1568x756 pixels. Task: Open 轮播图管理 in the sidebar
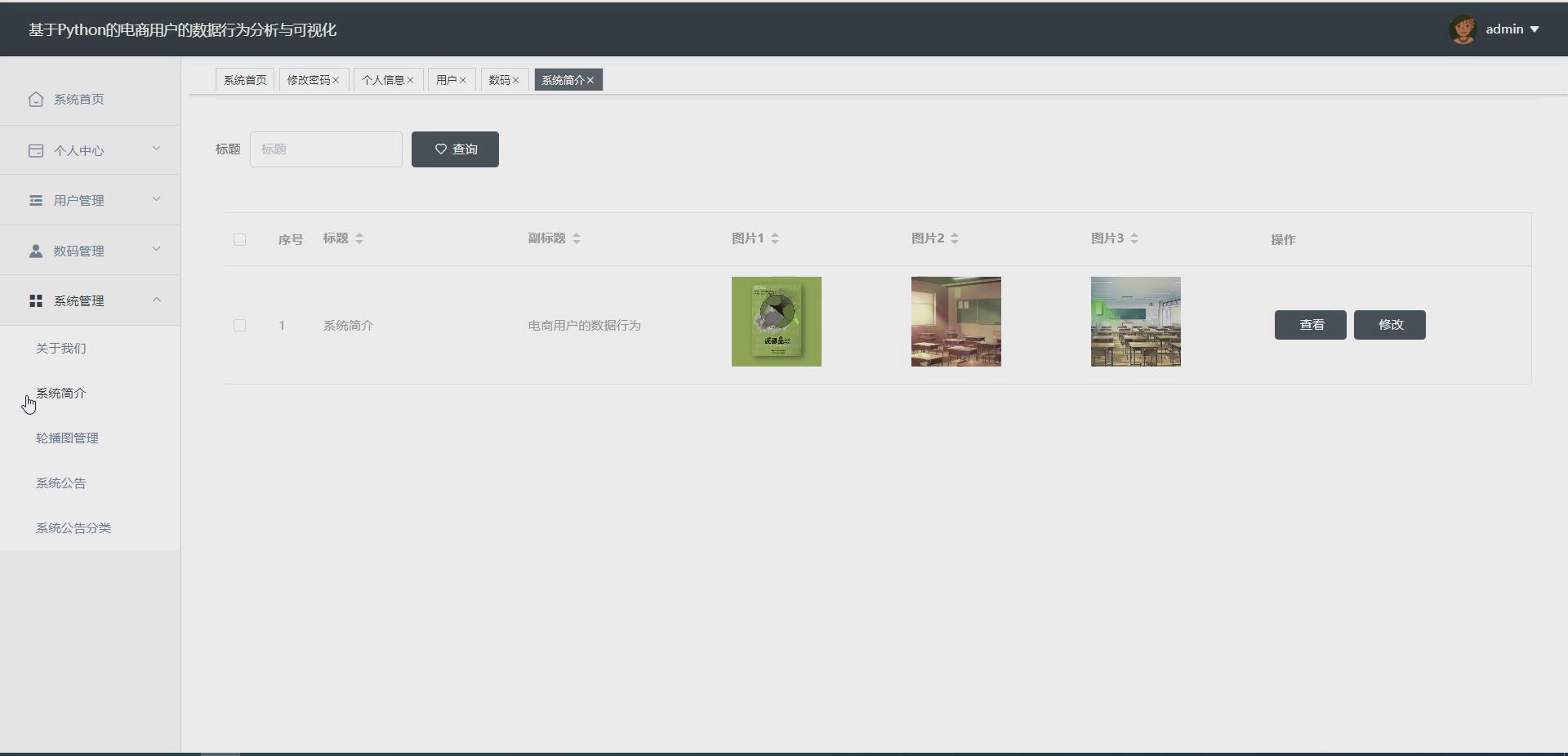[67, 438]
